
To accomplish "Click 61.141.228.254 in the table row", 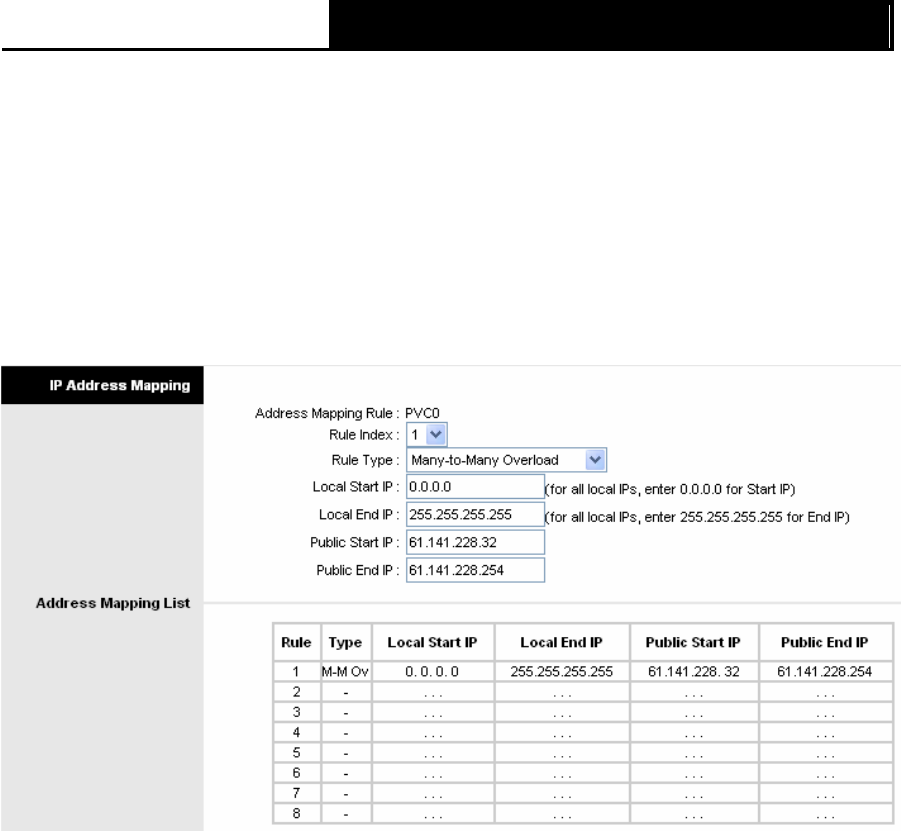I will (825, 671).
